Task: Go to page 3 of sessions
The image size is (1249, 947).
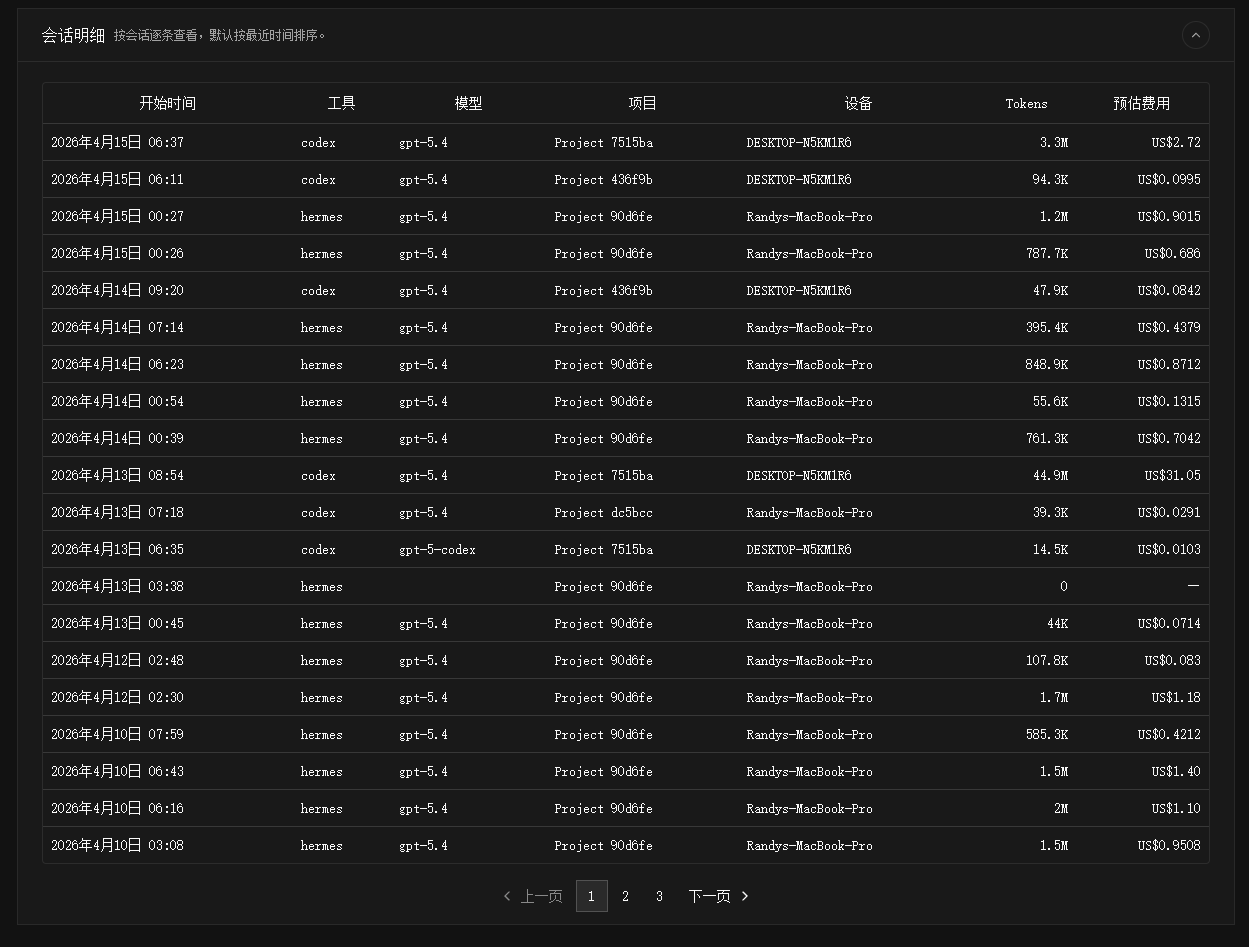Action: point(659,896)
